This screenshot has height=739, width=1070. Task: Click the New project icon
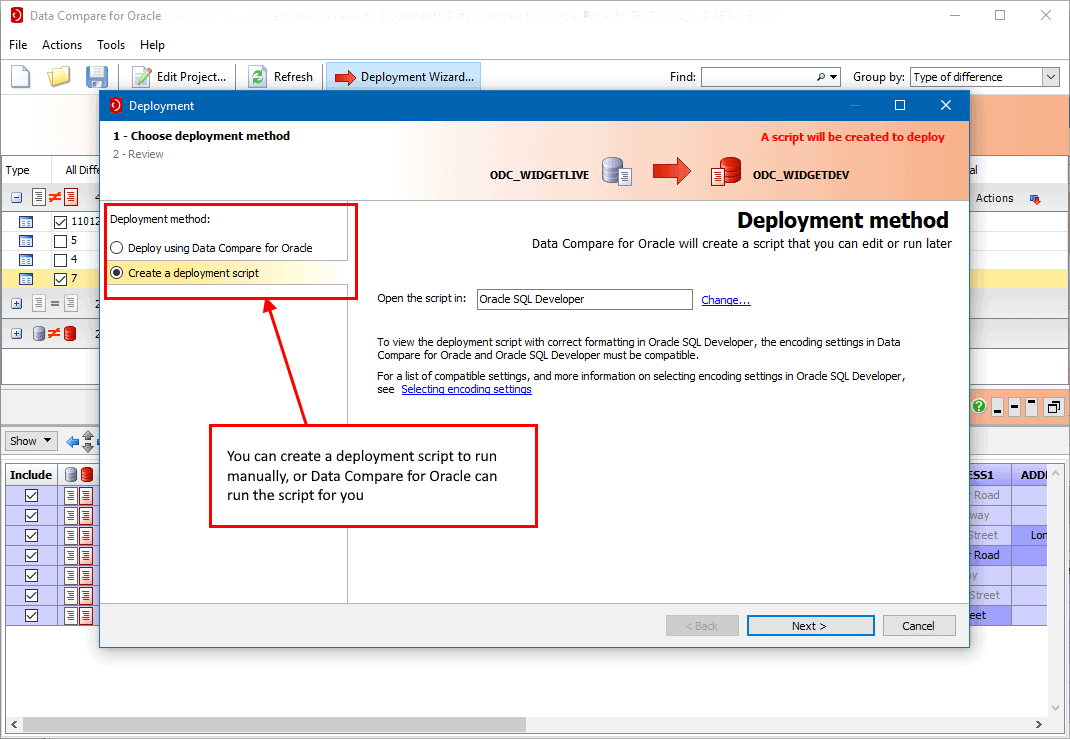21,76
